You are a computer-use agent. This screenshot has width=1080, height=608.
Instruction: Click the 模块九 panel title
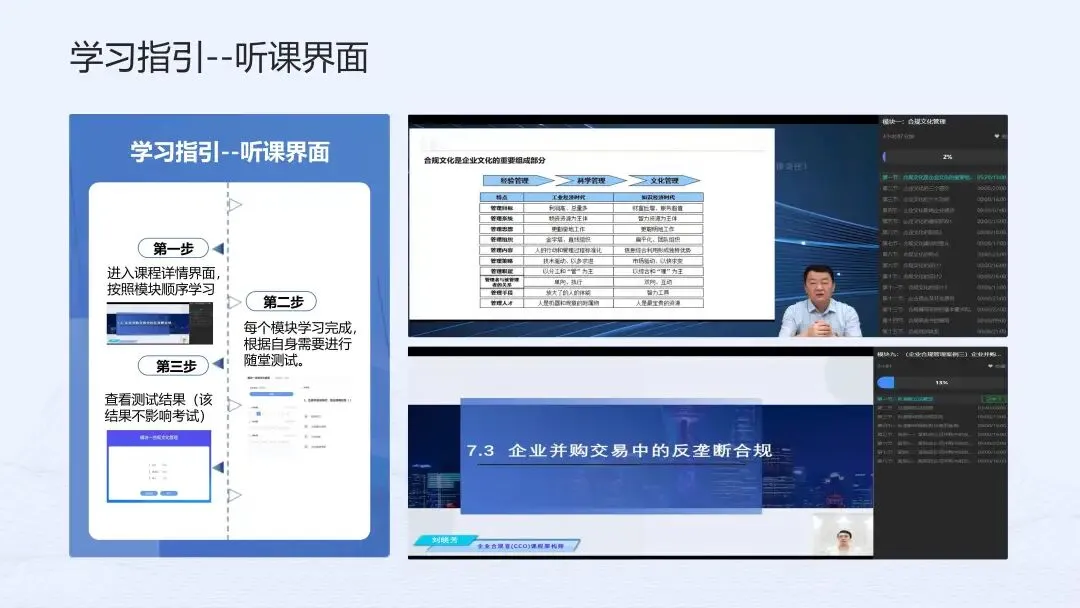(x=939, y=355)
